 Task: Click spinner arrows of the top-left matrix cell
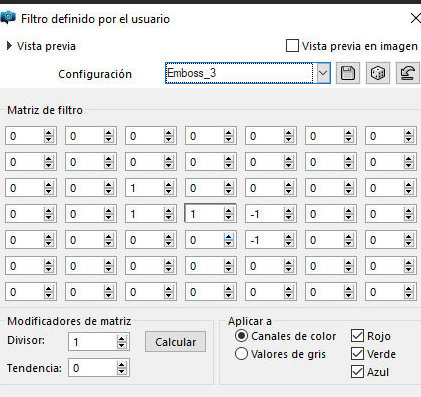[49, 136]
